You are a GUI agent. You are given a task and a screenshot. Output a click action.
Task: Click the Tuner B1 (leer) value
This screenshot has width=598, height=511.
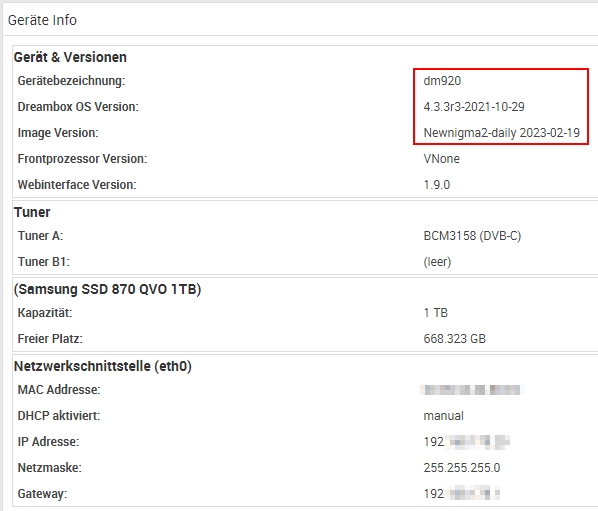click(x=437, y=262)
